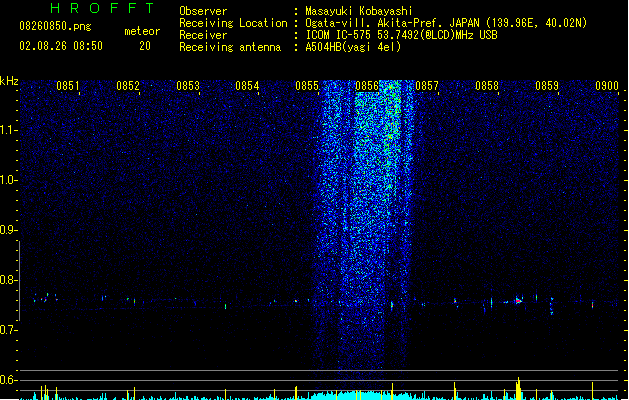Viewport: 629px width, 400px height.
Task: Click the meteor label
Action: (142, 31)
